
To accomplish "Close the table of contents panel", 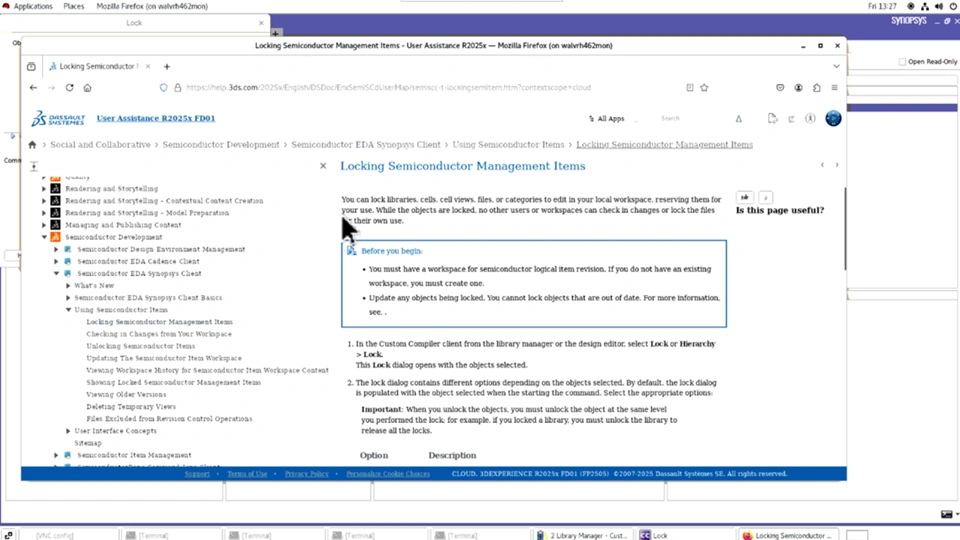I will (323, 166).
